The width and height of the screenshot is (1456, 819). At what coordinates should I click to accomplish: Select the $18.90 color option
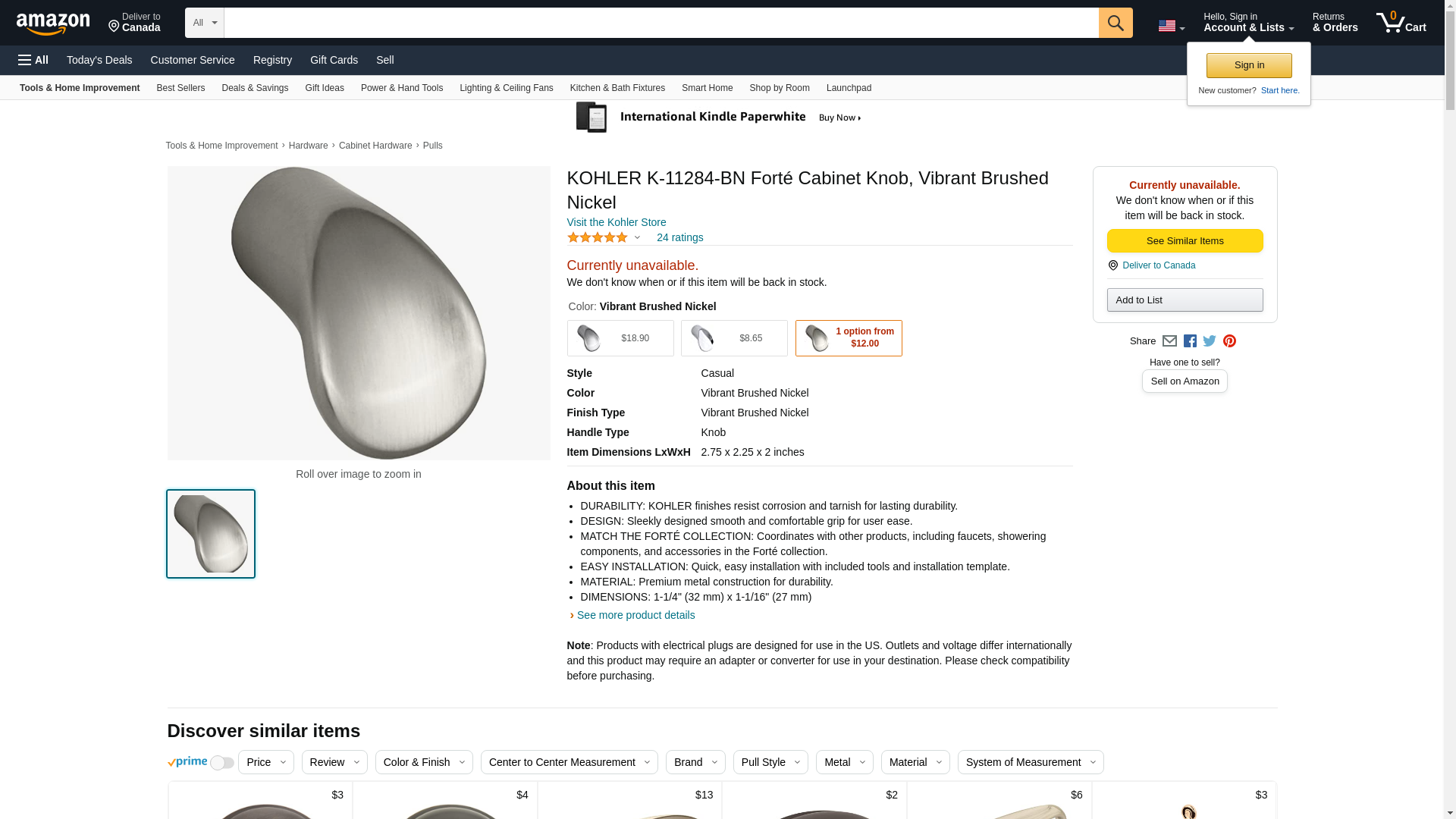coord(620,338)
